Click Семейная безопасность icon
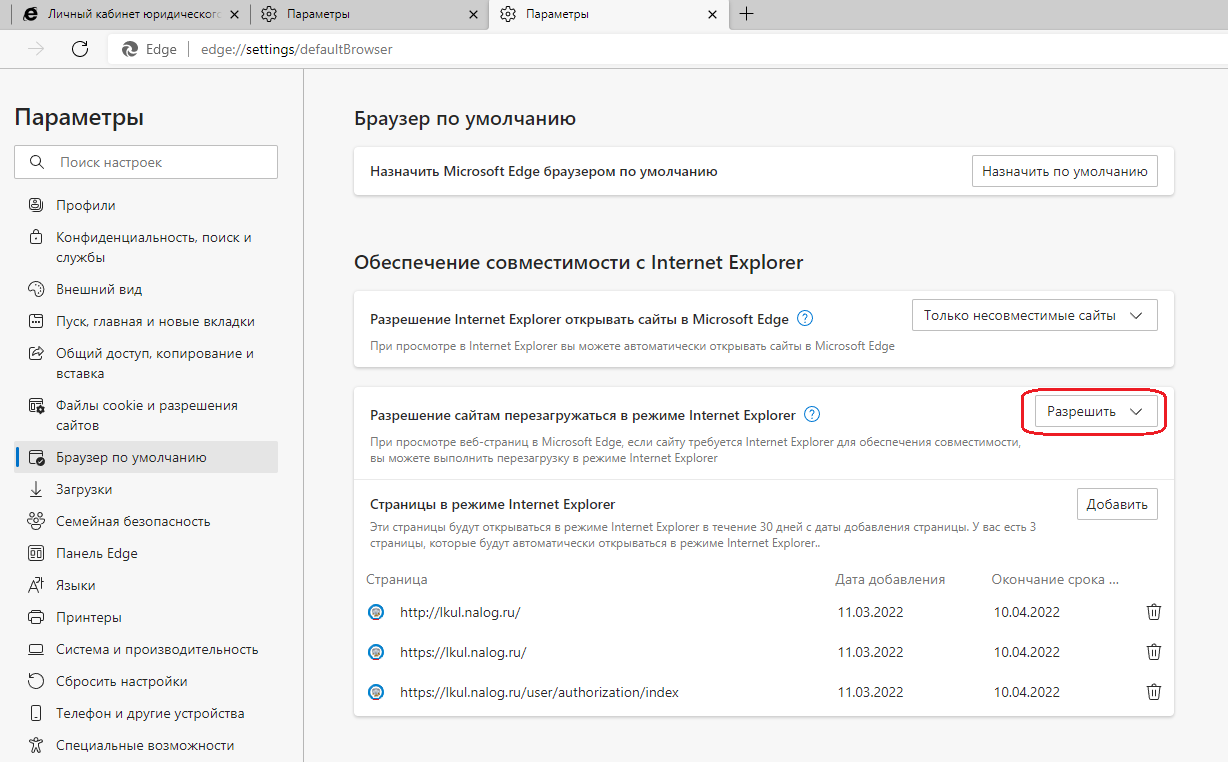1228x762 pixels. (x=36, y=521)
